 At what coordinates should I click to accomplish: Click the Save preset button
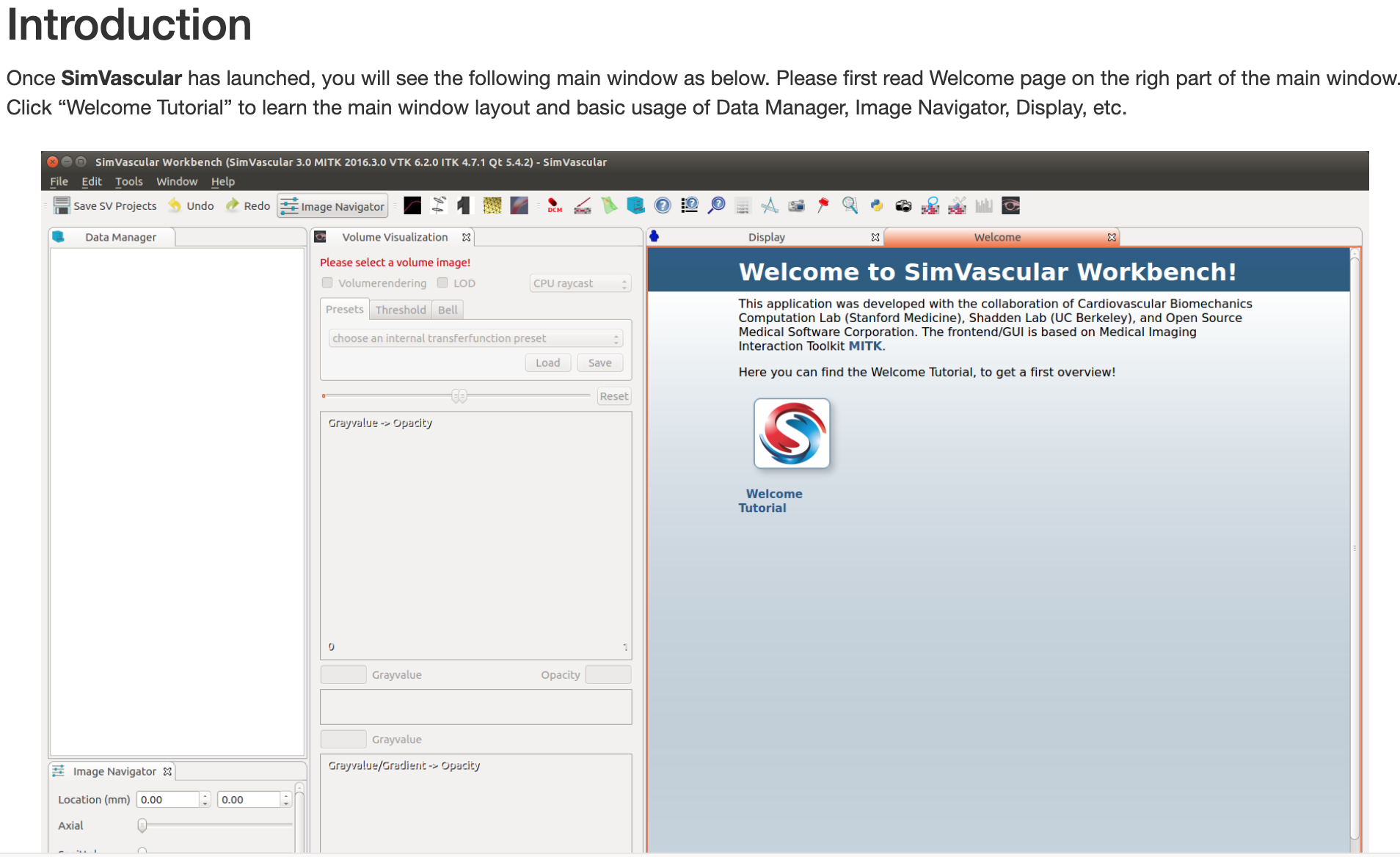pyautogui.click(x=600, y=362)
